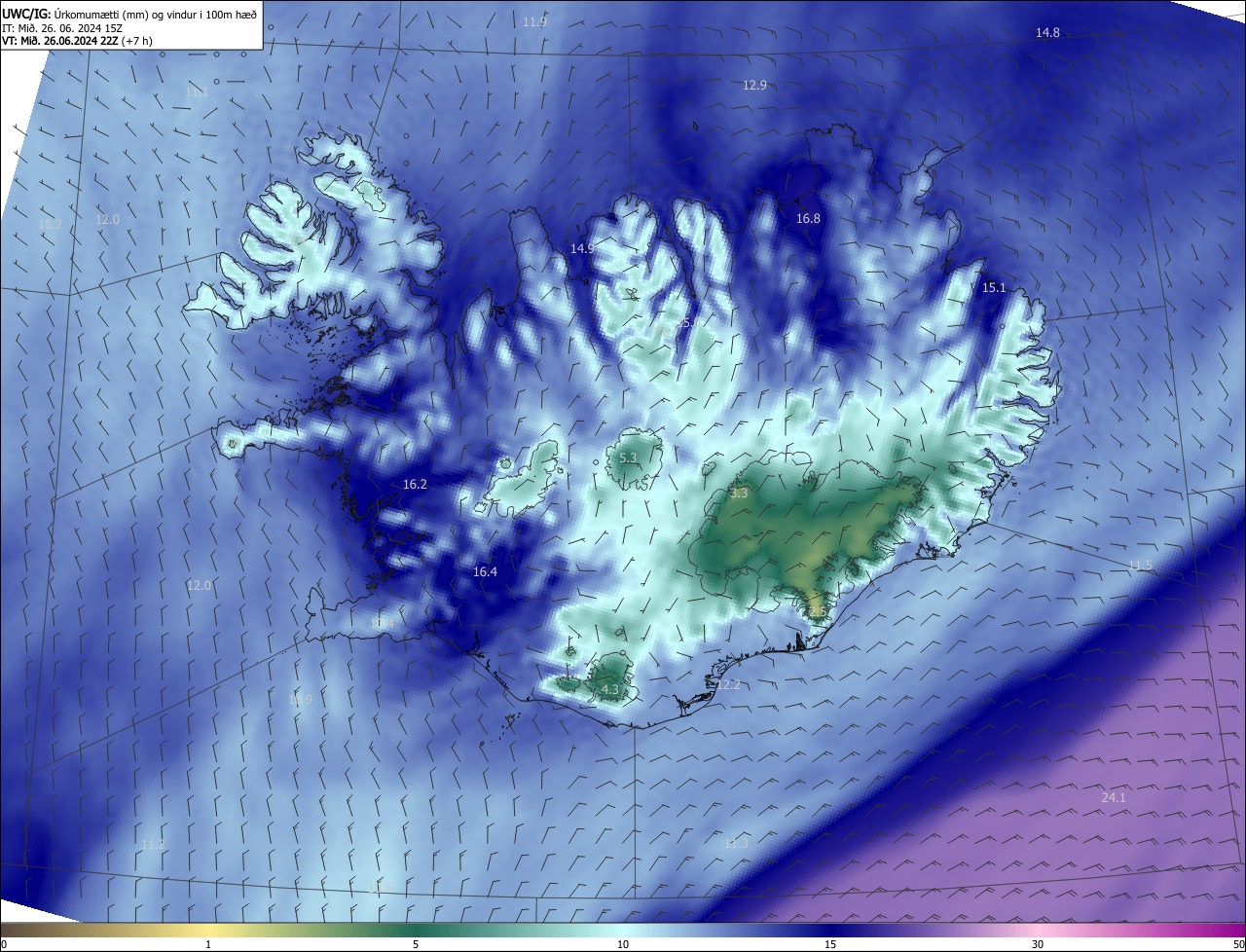Image resolution: width=1246 pixels, height=952 pixels.
Task: Click the 12.2 value near the coast
Action: pos(728,685)
